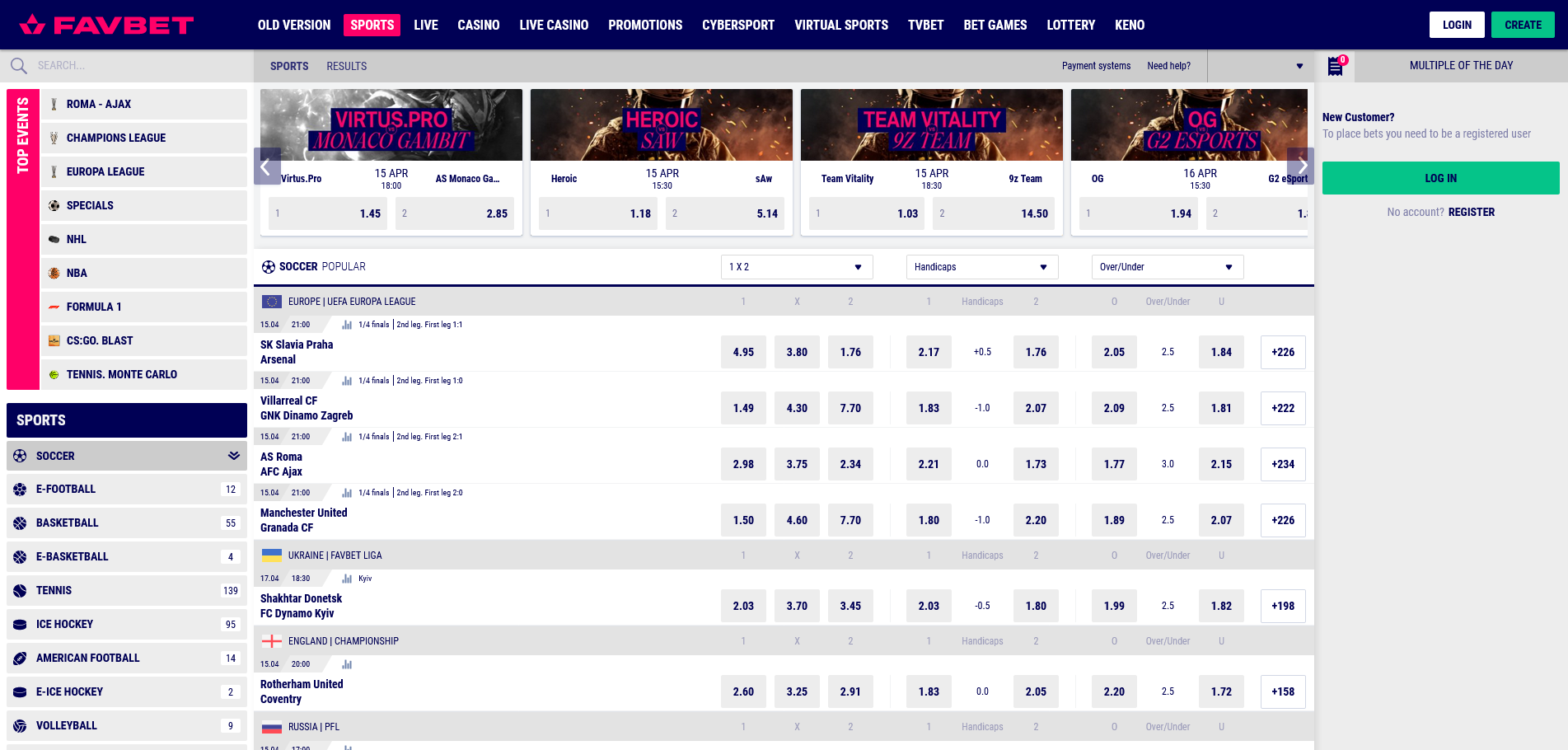Open stats icon for AS Roma match
The height and width of the screenshot is (750, 1568).
point(347,437)
